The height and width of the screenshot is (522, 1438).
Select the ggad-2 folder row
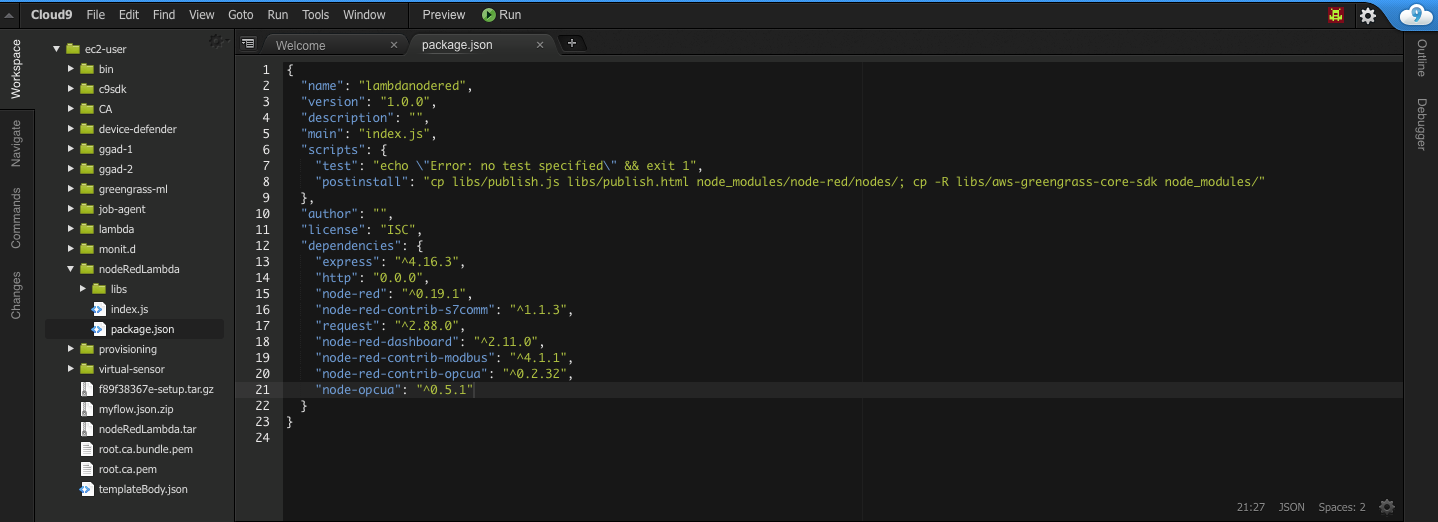tap(134, 169)
